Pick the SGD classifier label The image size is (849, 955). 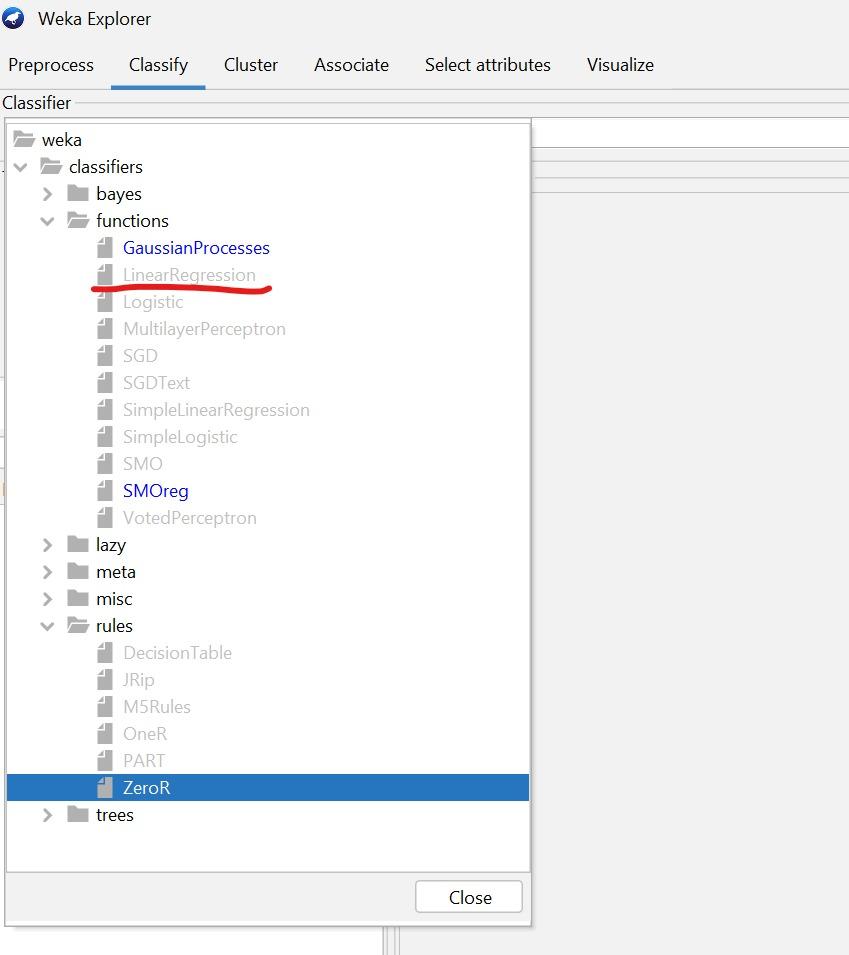click(x=140, y=356)
